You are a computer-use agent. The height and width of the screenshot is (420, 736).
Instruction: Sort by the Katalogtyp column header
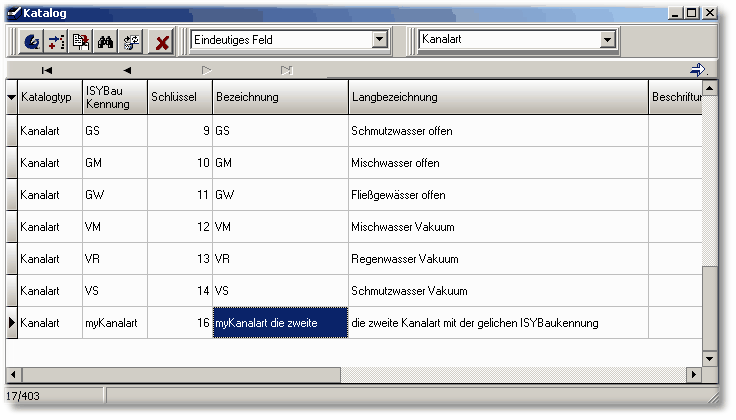[x=50, y=97]
